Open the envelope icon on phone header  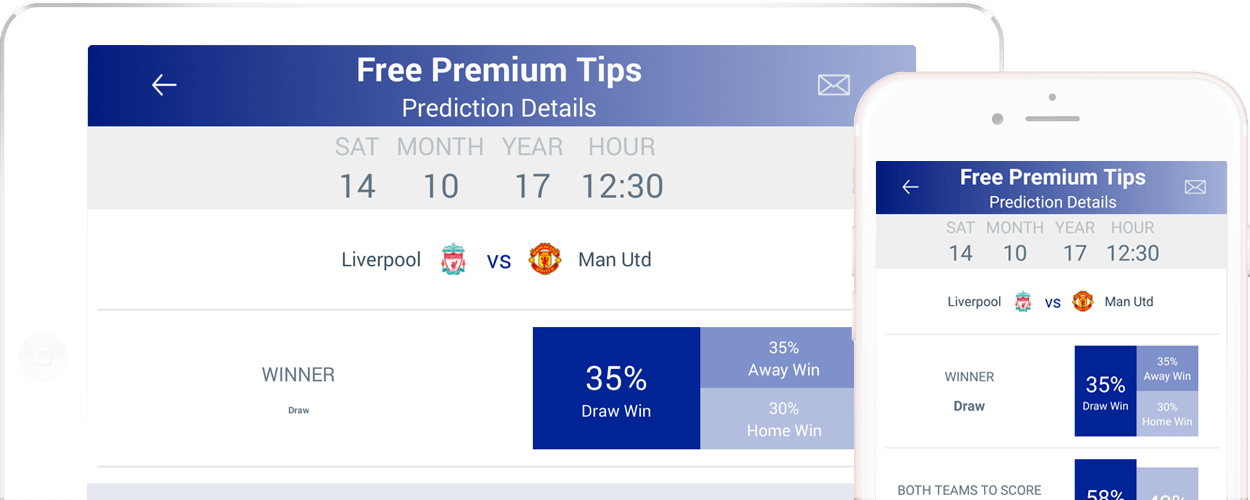pos(1195,187)
